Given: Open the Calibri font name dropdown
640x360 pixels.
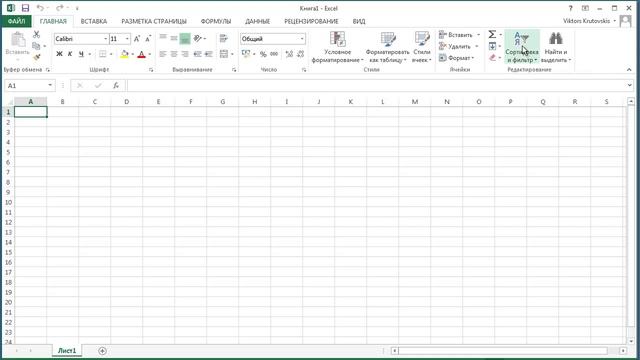Looking at the screenshot, I should coord(105,39).
